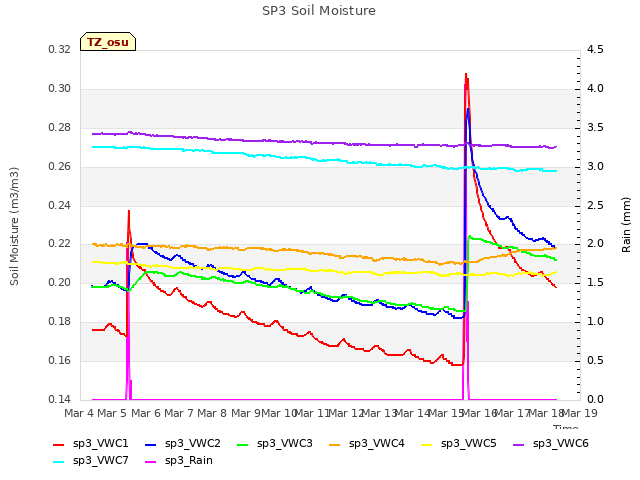The width and height of the screenshot is (640, 480).
Task: Click the 0.14 left axis value
Action: 60,399
